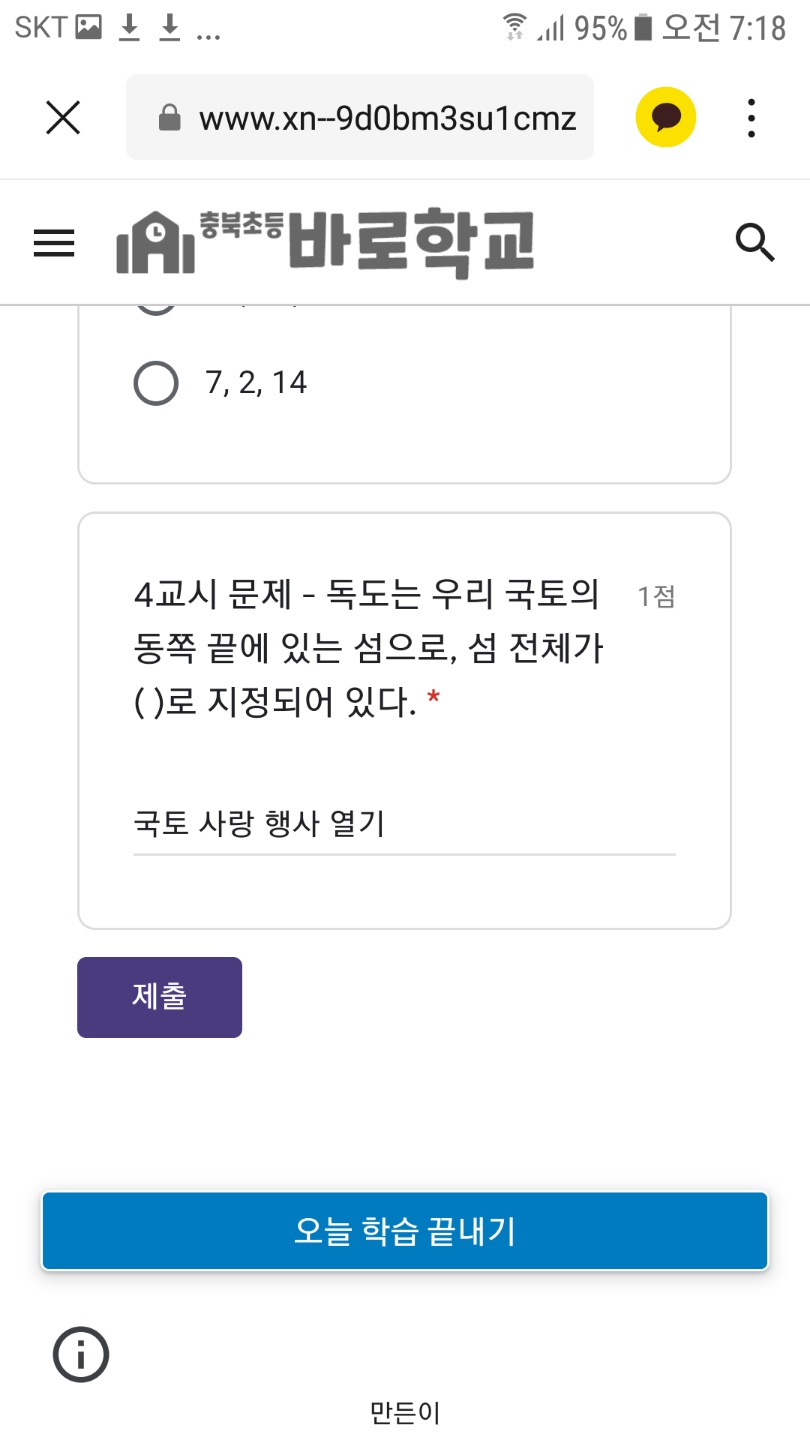The image size is (810, 1440).
Task: Click the 제출 submit button
Action: coord(160,997)
